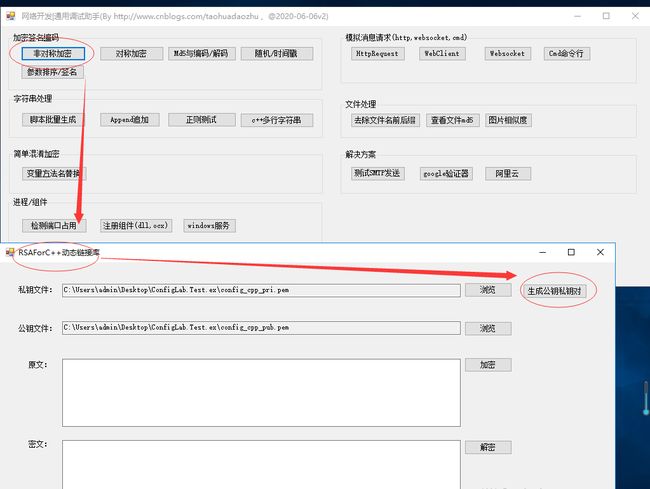Click 生成公钥私钥对 to generate key pair

(555, 291)
